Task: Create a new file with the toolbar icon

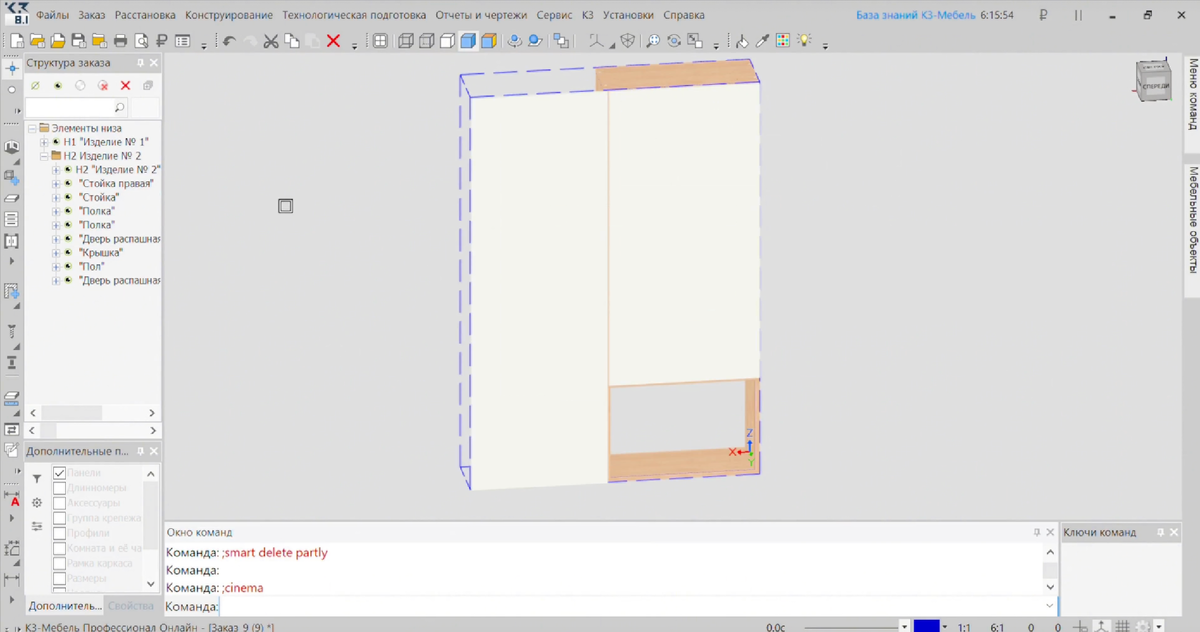Action: (17, 41)
